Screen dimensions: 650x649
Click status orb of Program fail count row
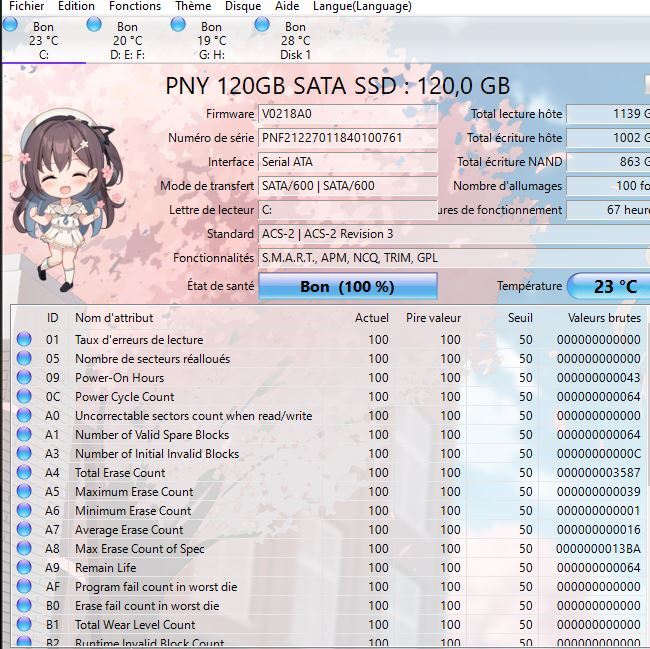pyautogui.click(x=24, y=586)
